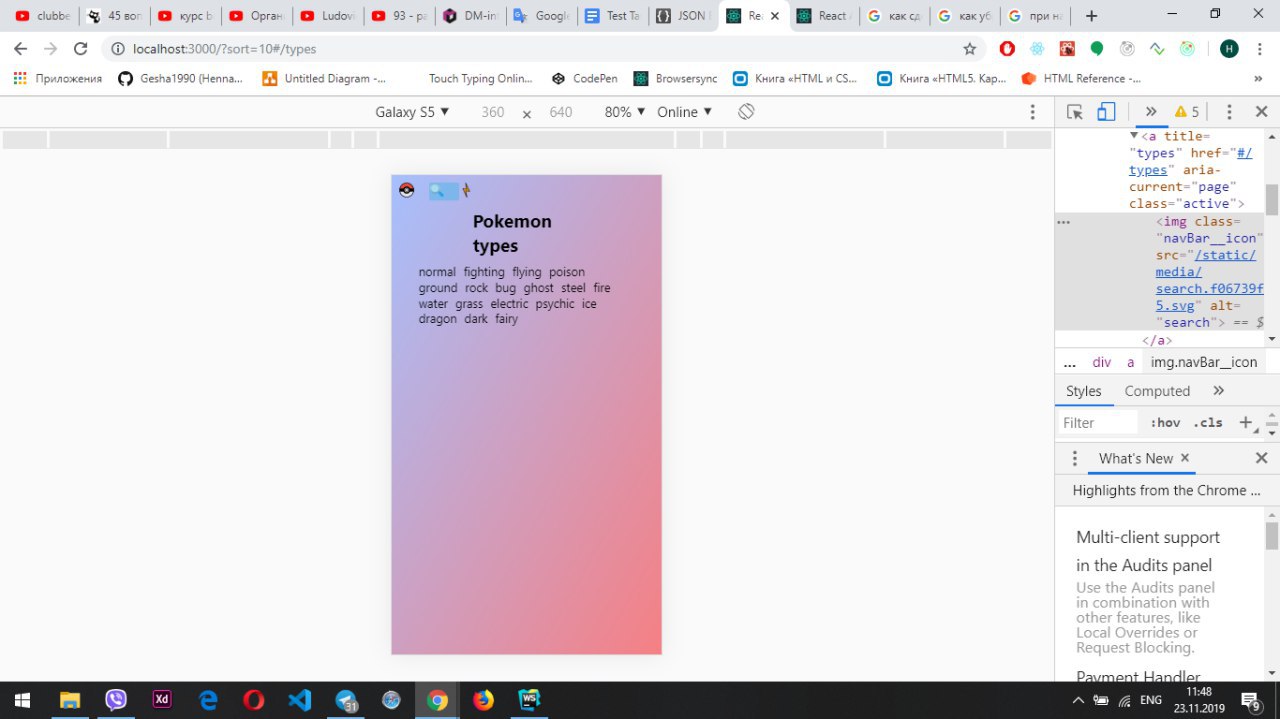Open the Computed tab in DevTools
Viewport: 1280px width, 719px height.
1157,391
